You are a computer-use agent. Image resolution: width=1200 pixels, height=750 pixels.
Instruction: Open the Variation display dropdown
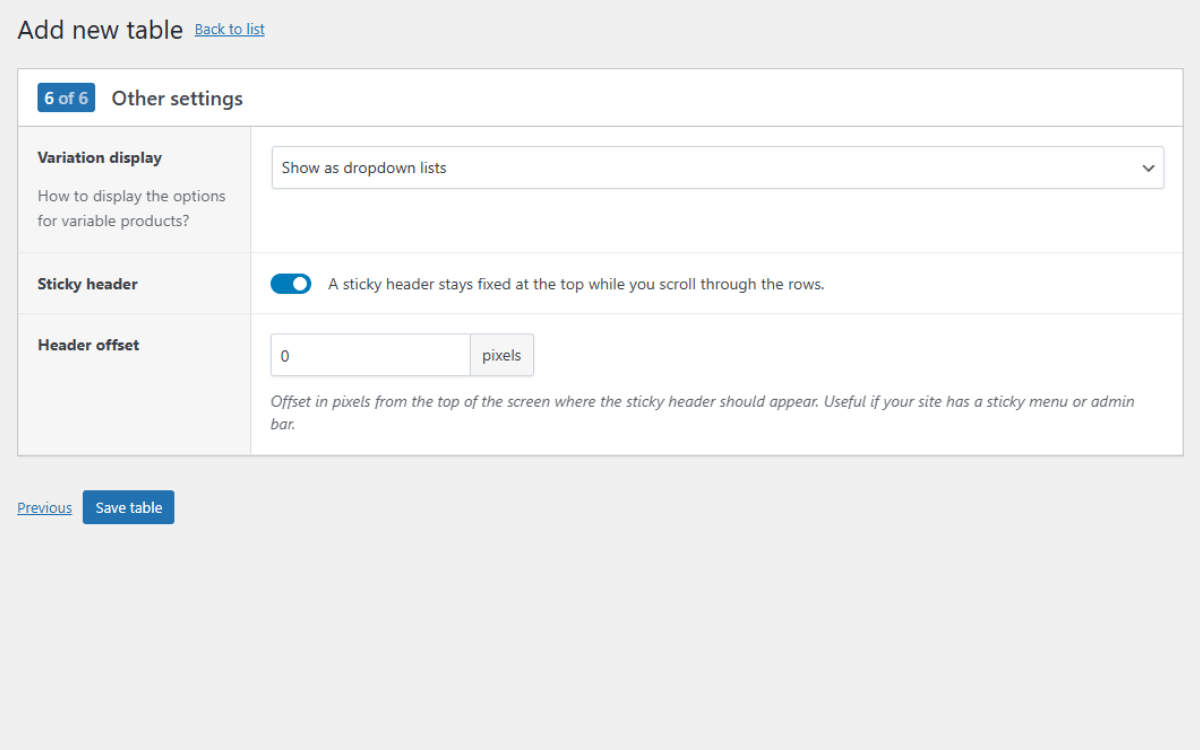717,168
